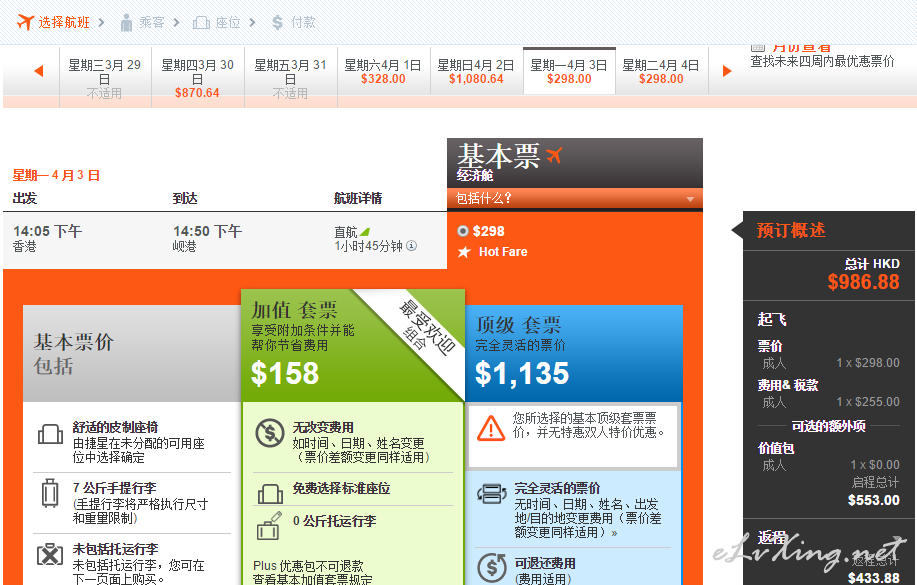Click the next dates right arrow

(x=727, y=71)
